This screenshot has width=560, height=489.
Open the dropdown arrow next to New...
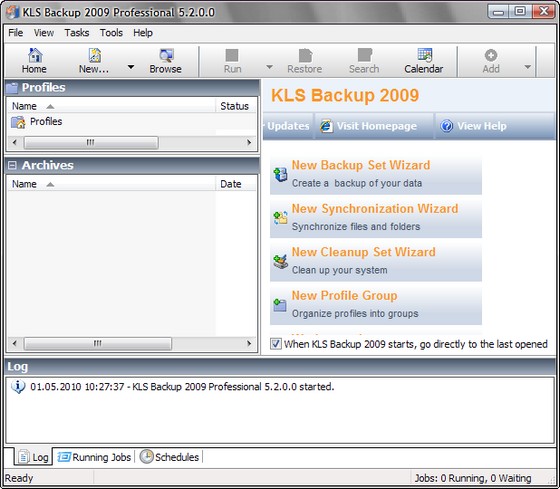(x=131, y=67)
